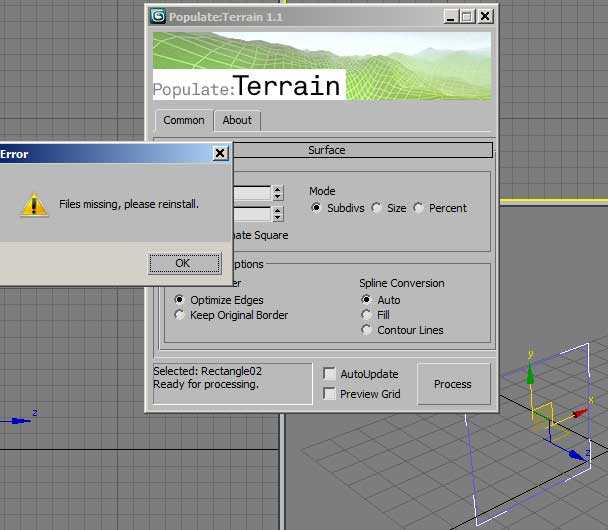Enable the Preview Grid checkbox
The height and width of the screenshot is (530, 608).
[329, 394]
